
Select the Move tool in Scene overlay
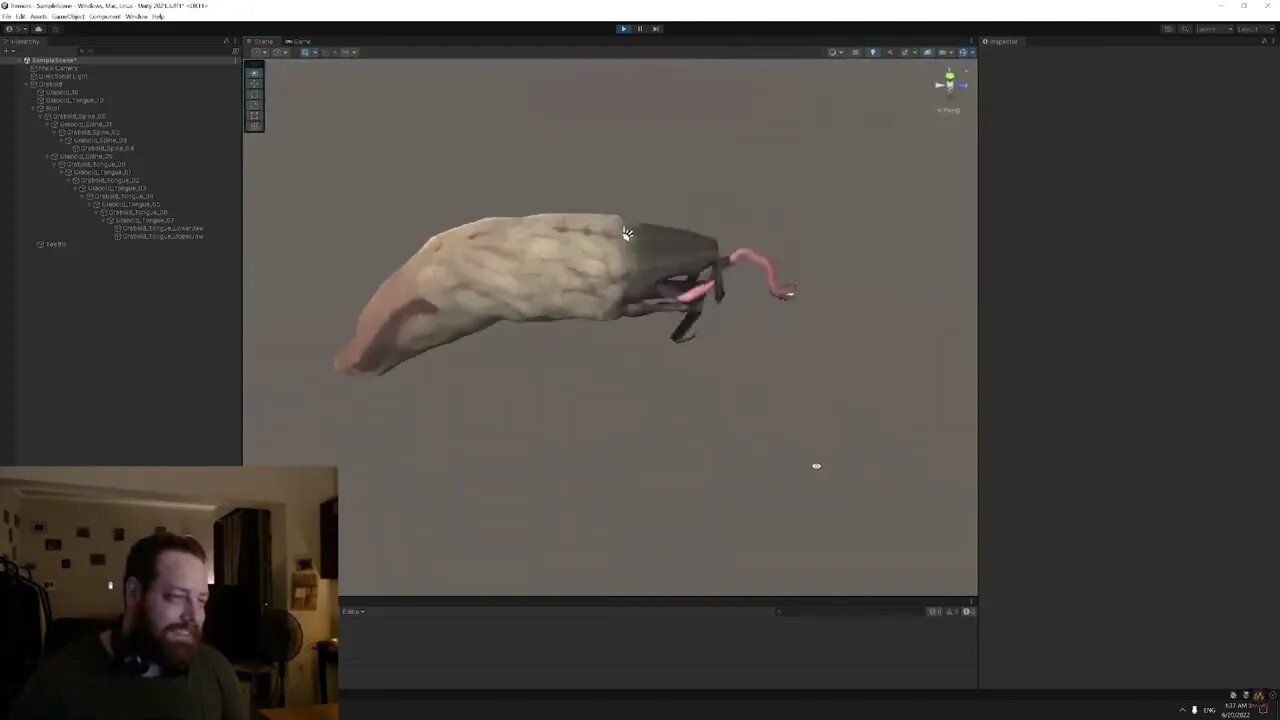(x=254, y=84)
